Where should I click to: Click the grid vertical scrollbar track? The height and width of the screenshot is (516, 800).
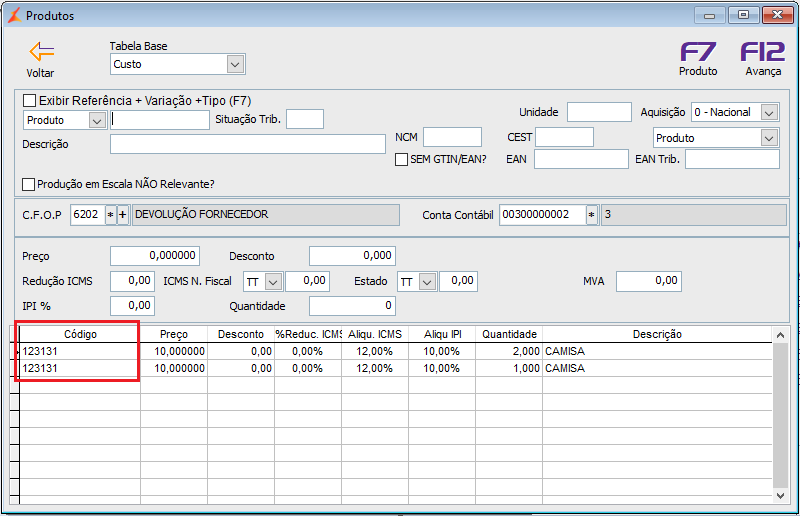[780, 415]
